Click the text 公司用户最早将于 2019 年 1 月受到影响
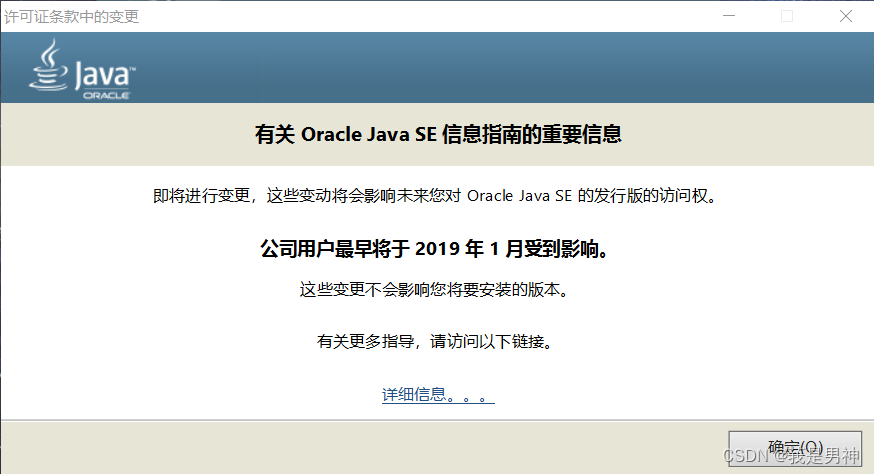This screenshot has height=474, width=874. (435, 249)
